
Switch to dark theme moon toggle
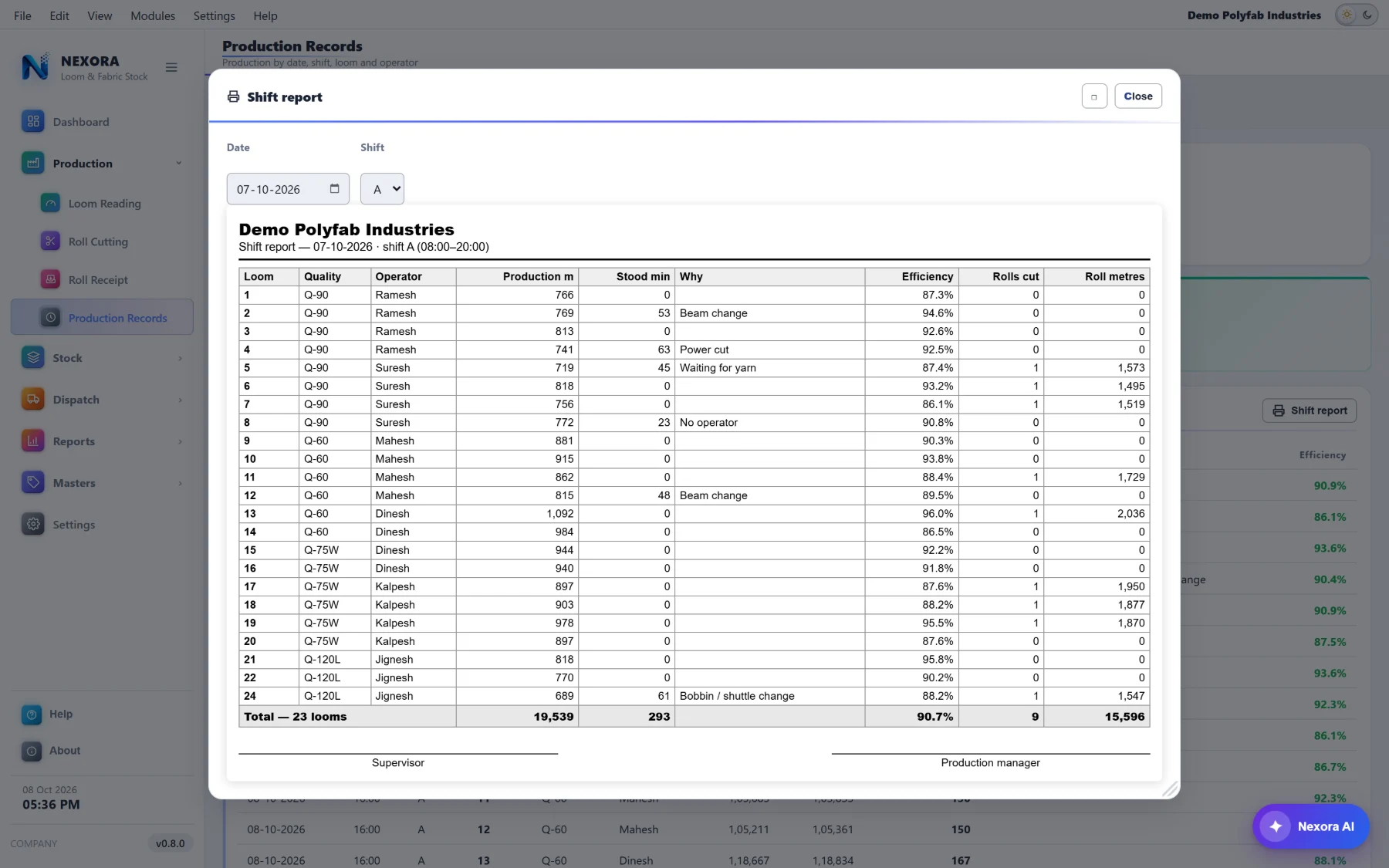1367,15
